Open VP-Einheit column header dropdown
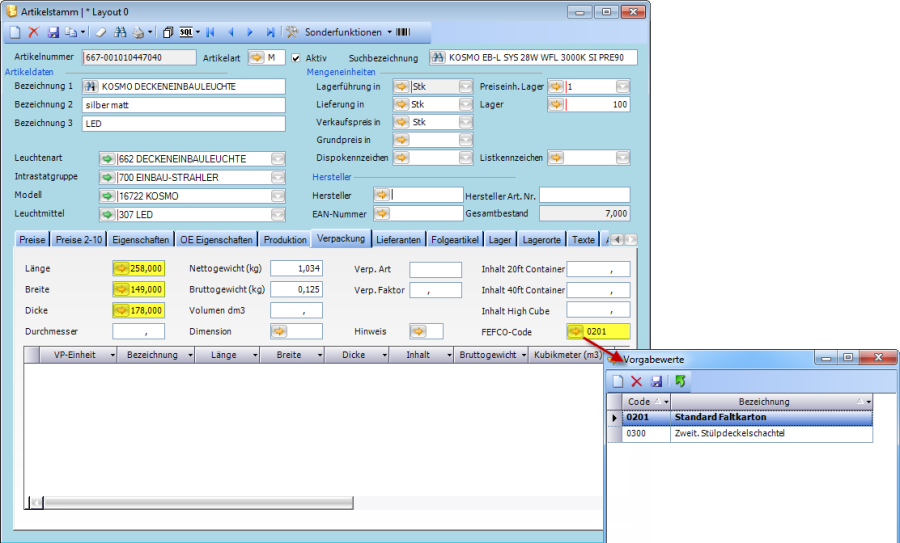The height and width of the screenshot is (543, 900). coord(111,355)
